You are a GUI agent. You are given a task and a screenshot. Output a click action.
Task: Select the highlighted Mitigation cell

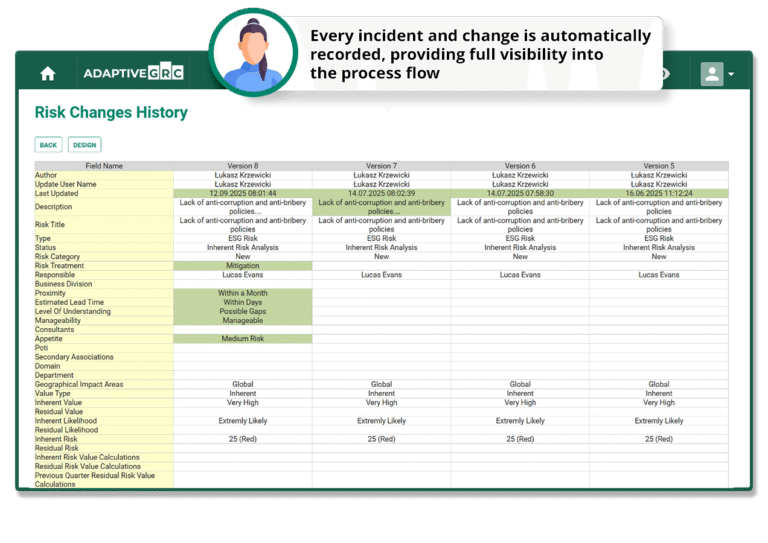(x=242, y=266)
